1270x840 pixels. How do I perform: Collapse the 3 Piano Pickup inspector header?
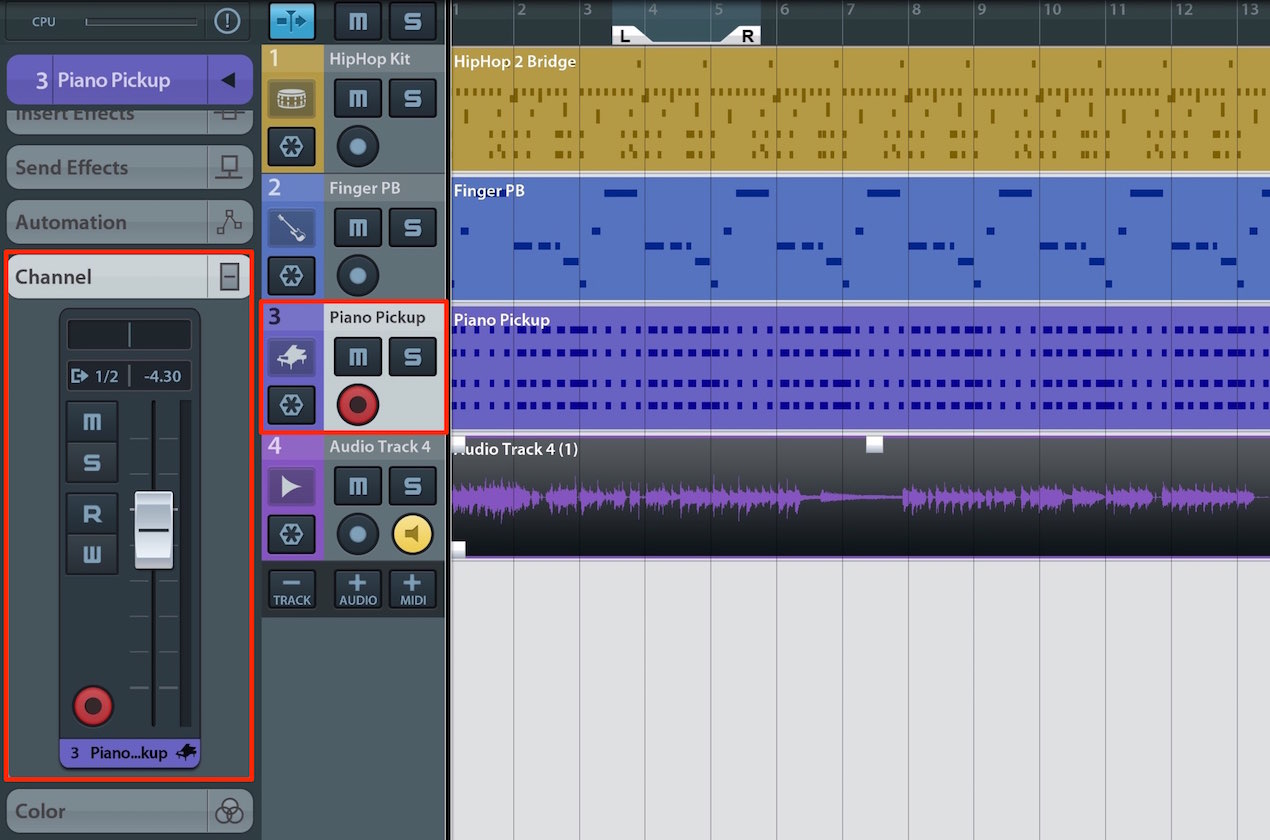(x=229, y=80)
